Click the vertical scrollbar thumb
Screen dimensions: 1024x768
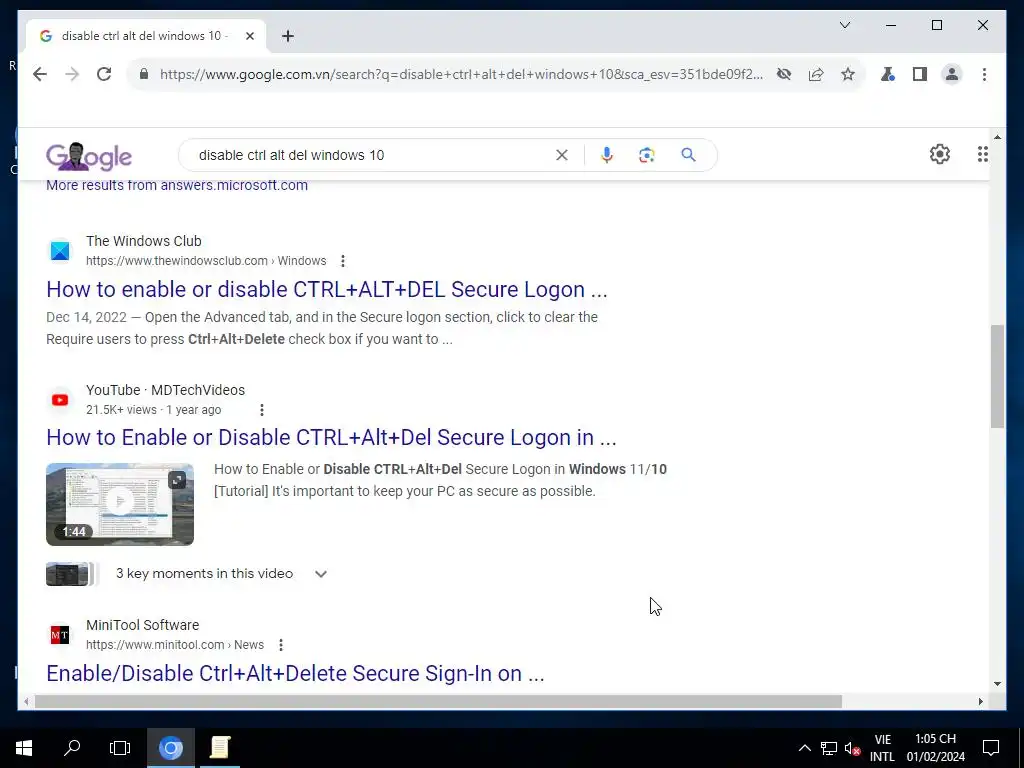click(997, 376)
